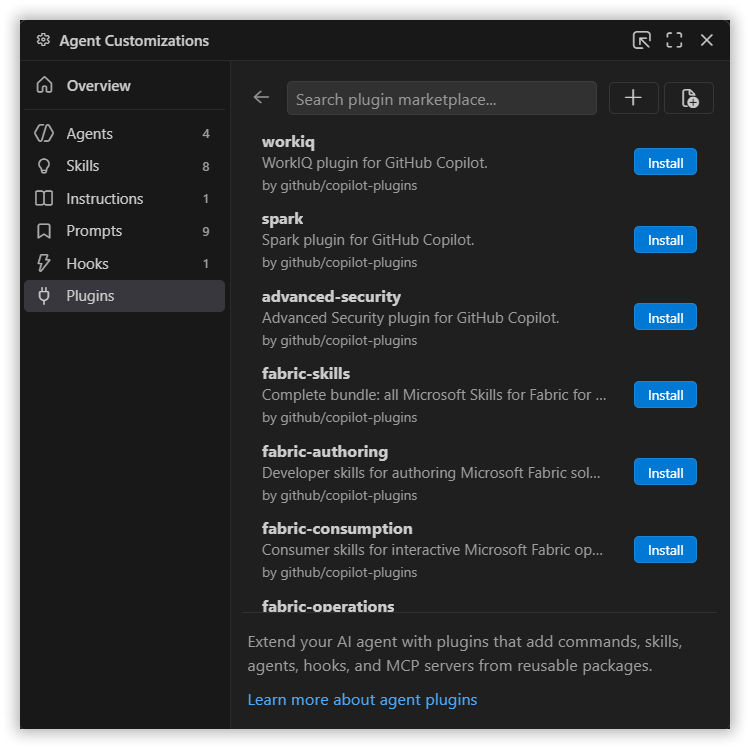Install the fabric-authoring plugin

[x=665, y=472]
